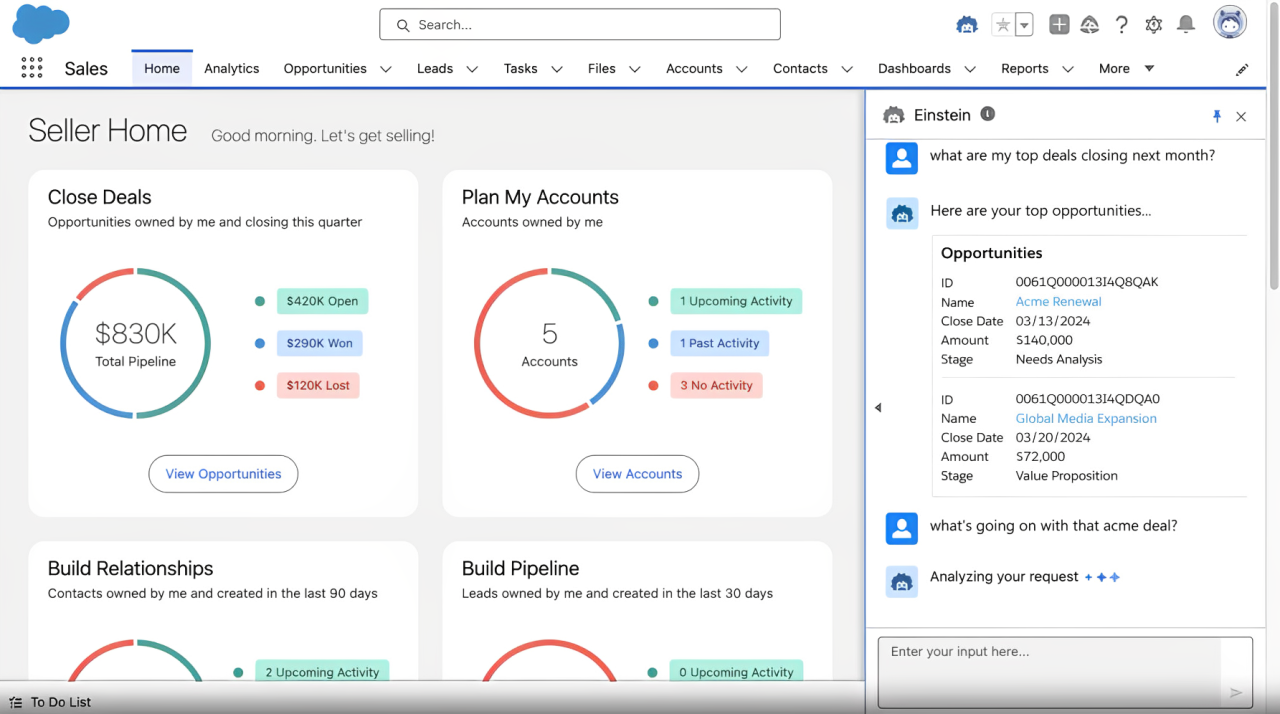Image resolution: width=1280 pixels, height=714 pixels.
Task: Expand the Opportunities tab chevron
Action: [386, 69]
